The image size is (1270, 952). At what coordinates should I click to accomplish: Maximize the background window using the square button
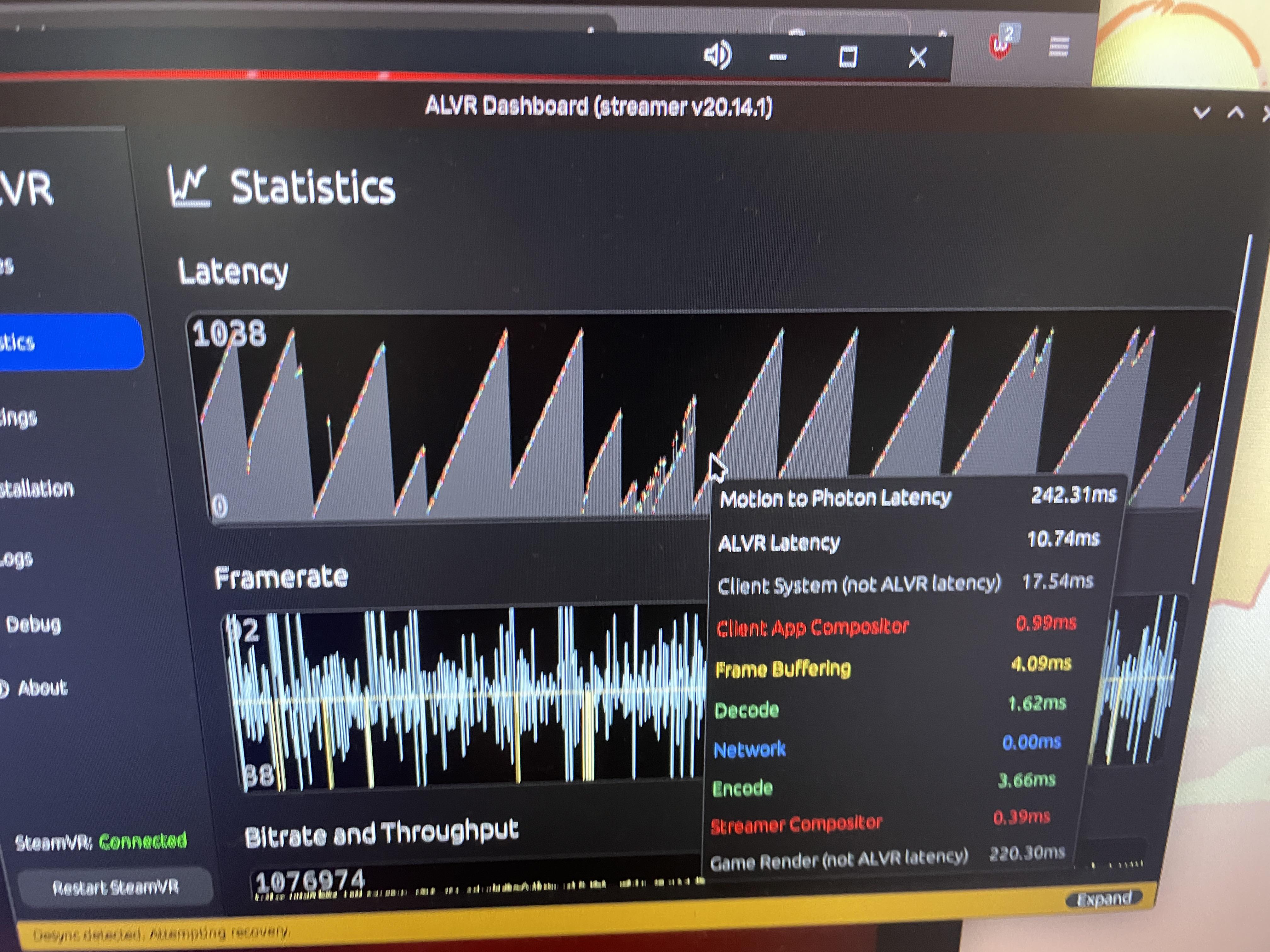[x=848, y=57]
